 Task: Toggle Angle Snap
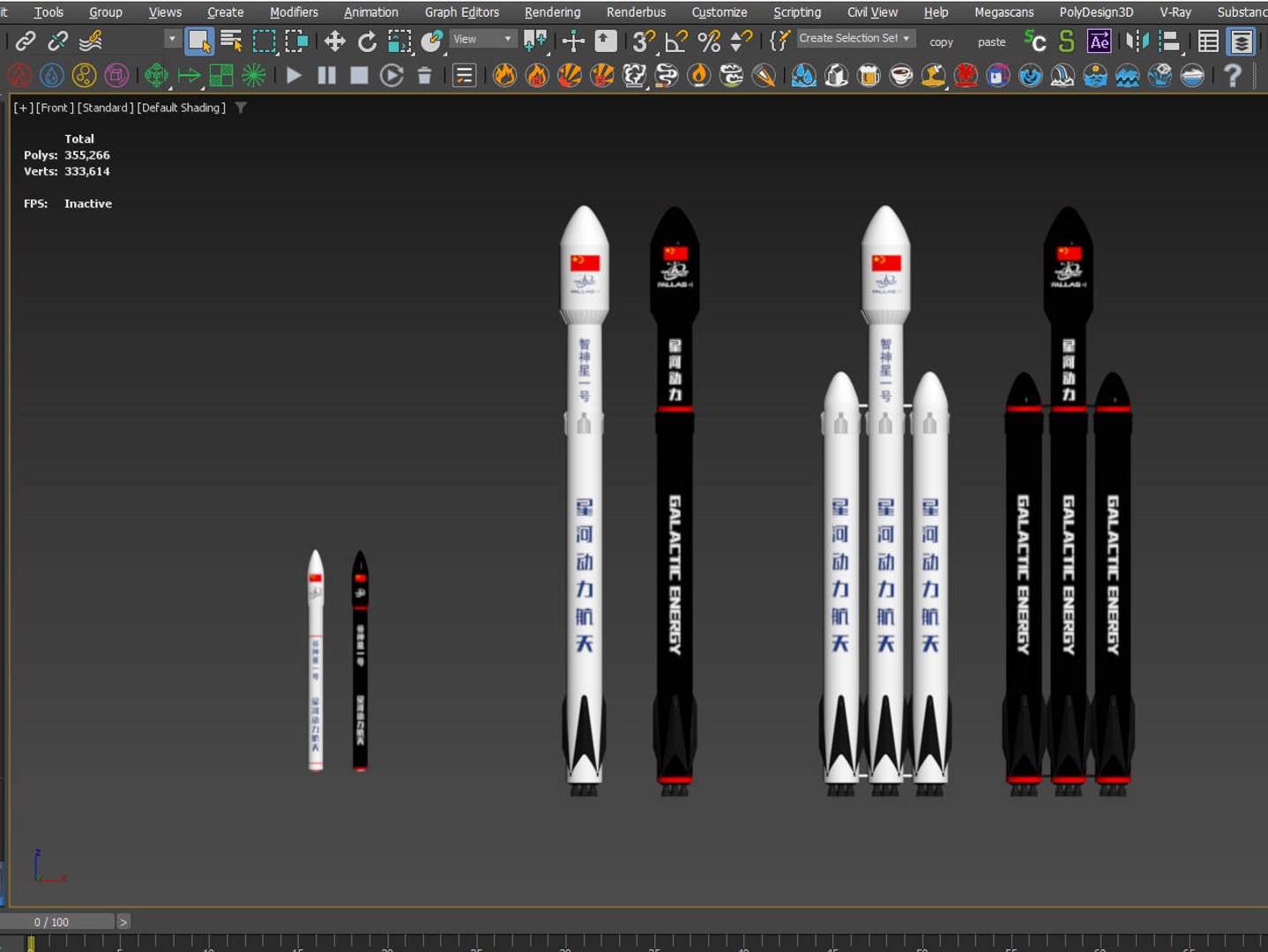676,41
